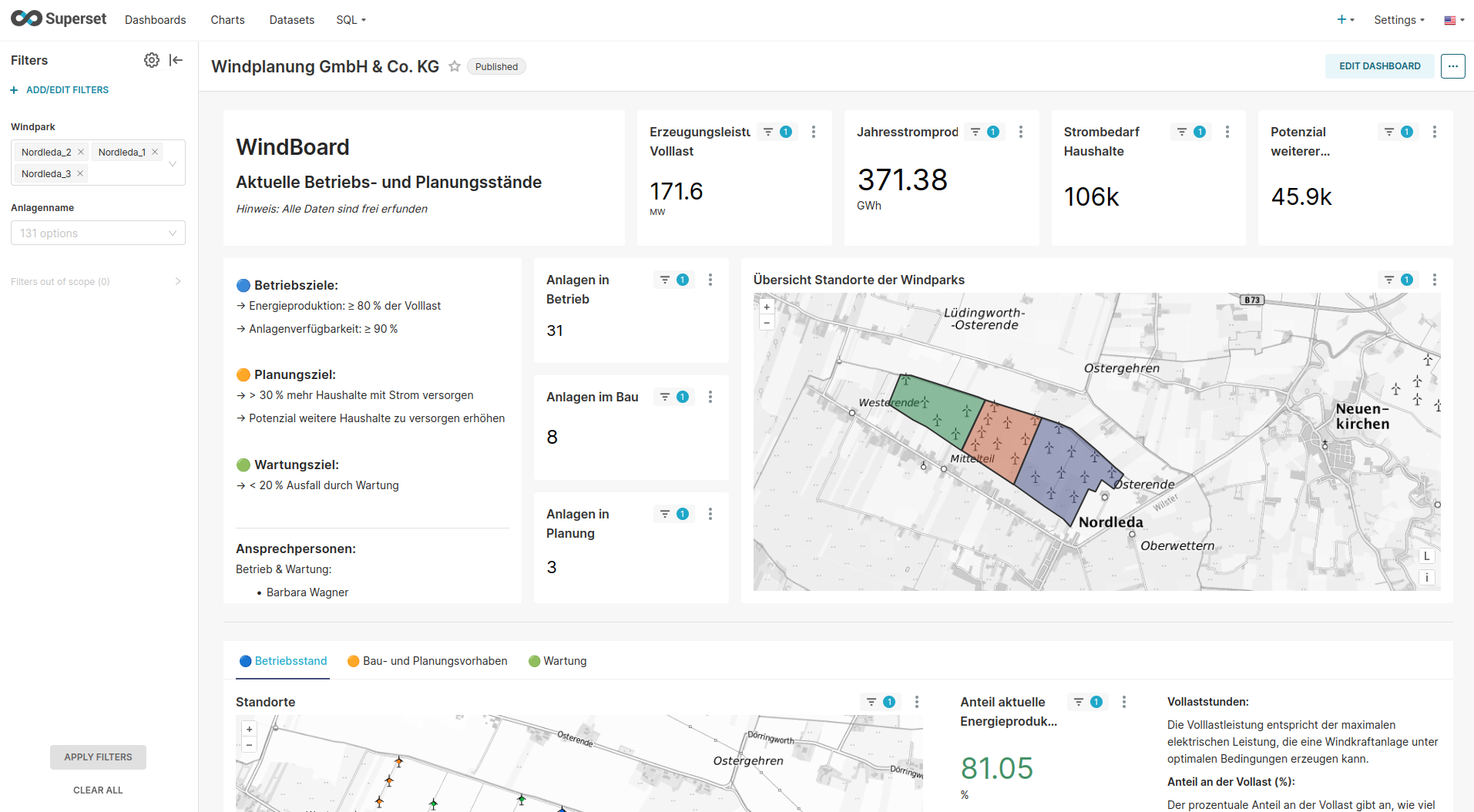Open filter settings gear icon
This screenshot has width=1474, height=812.
pos(152,60)
